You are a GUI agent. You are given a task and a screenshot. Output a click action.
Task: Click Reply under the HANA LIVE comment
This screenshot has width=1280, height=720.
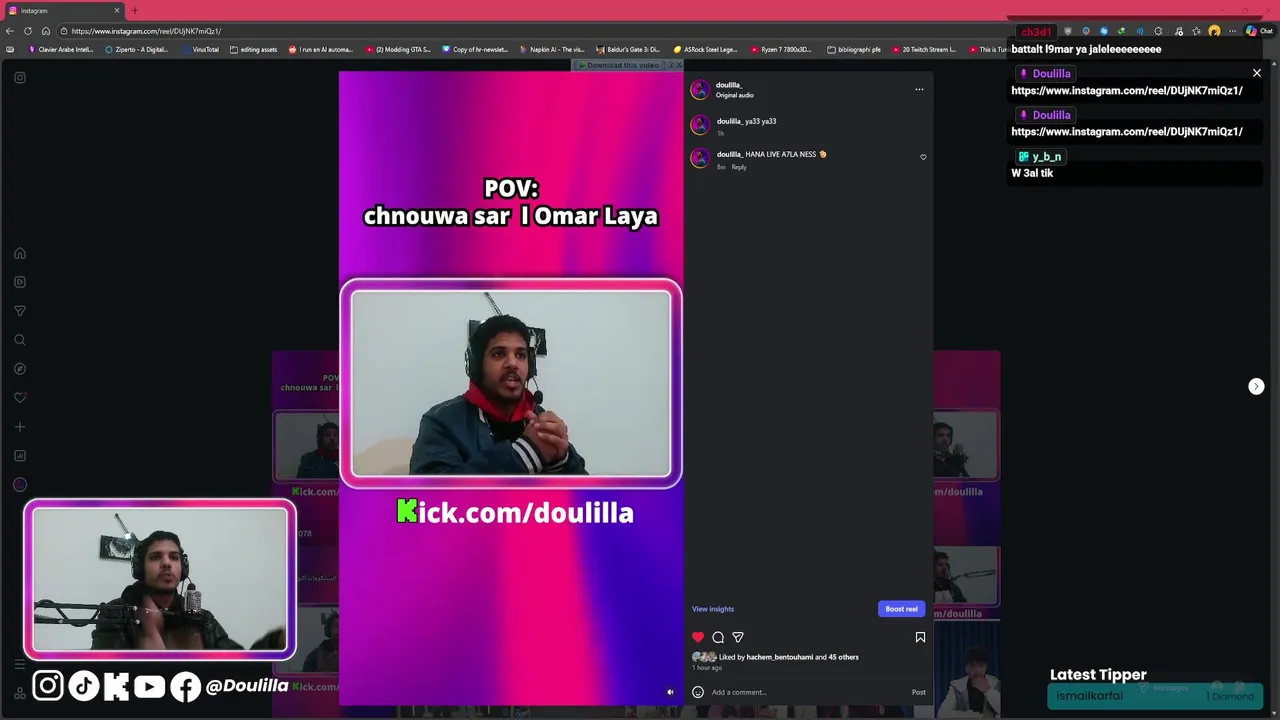pyautogui.click(x=739, y=167)
